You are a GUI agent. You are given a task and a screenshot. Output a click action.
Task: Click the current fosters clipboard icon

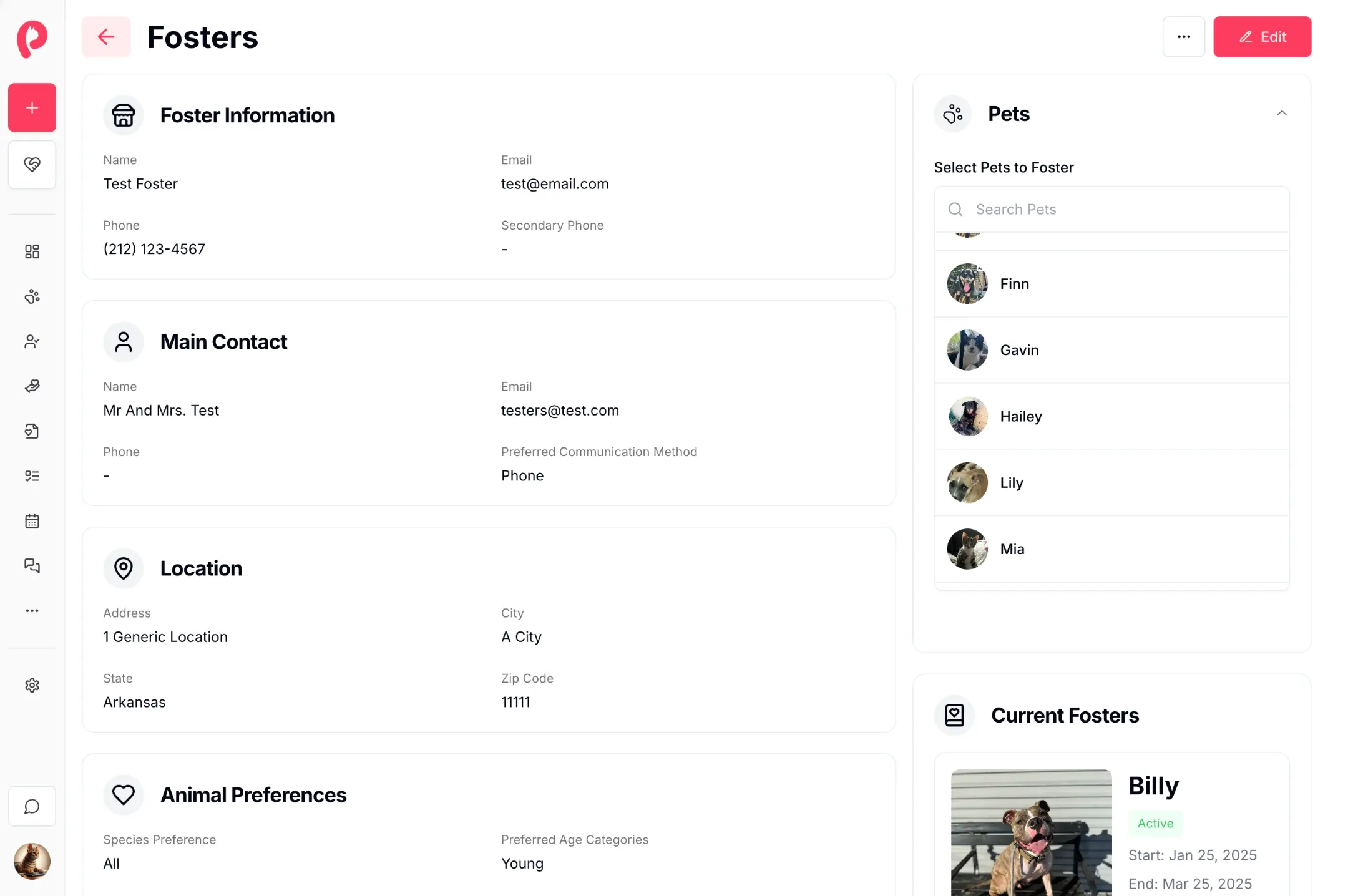[954, 714]
